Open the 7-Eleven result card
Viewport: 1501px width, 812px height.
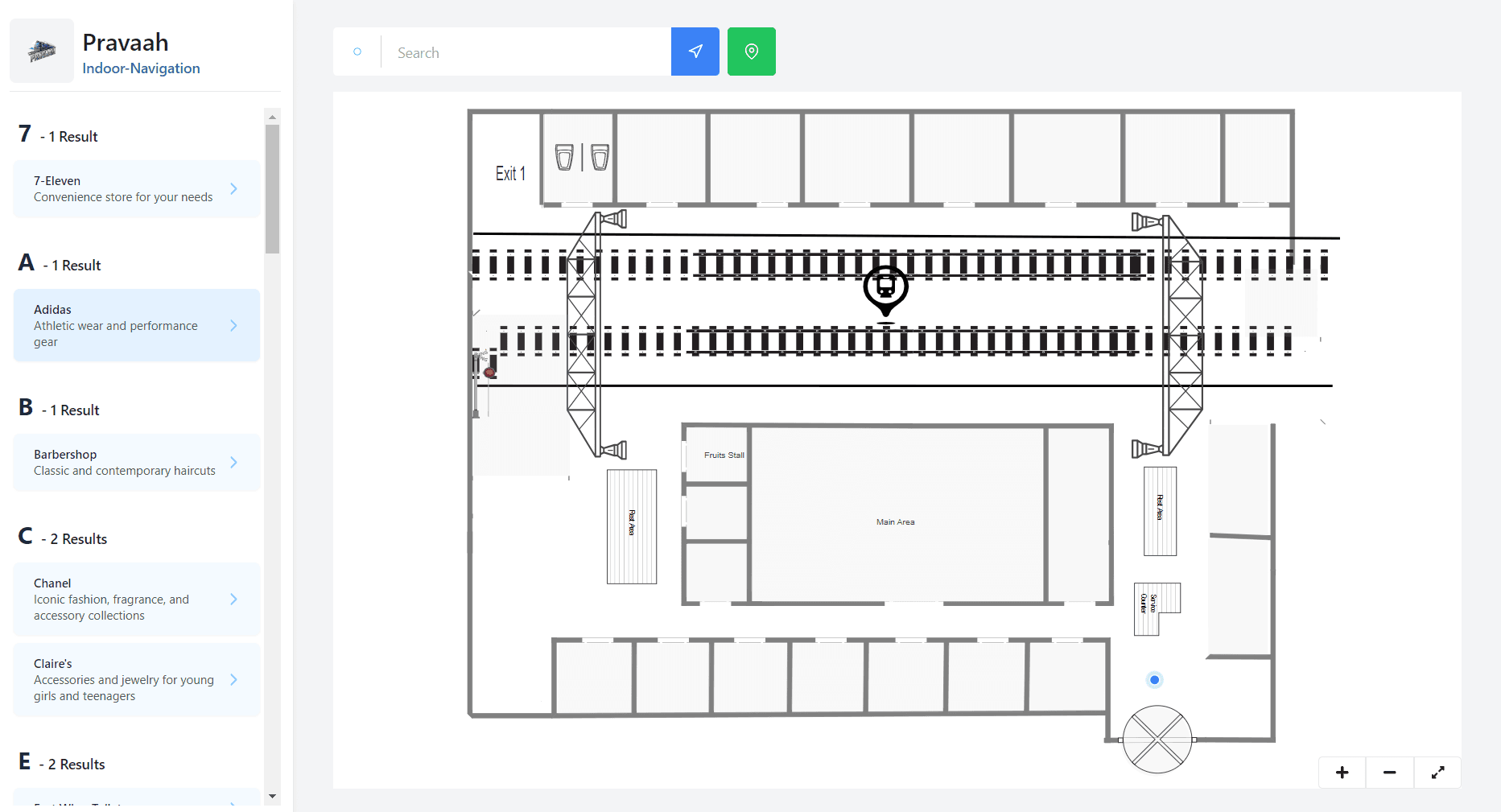pos(137,189)
